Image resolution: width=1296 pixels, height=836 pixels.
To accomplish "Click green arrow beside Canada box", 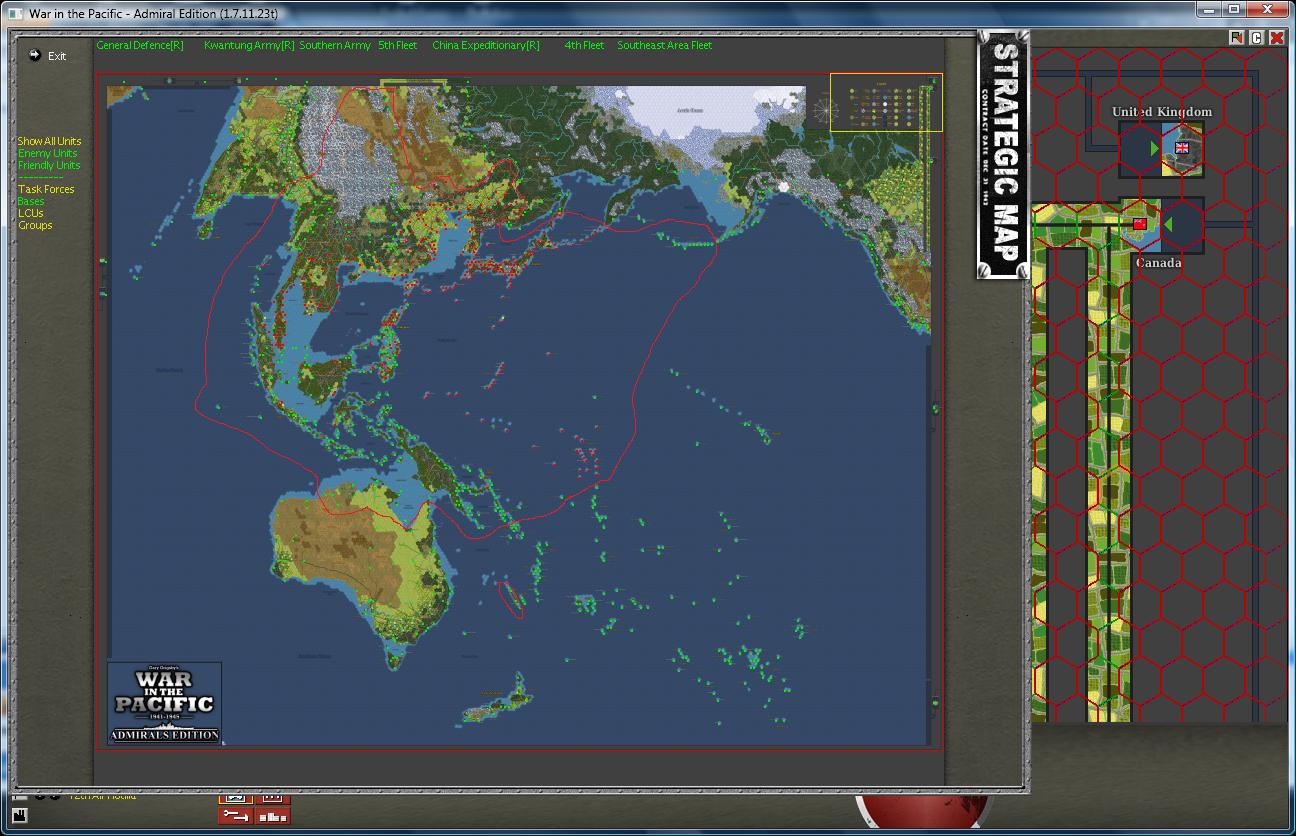I will (x=1167, y=224).
